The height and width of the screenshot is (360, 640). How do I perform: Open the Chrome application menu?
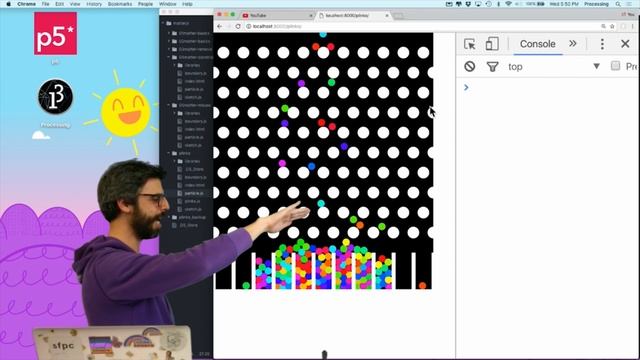click(x=27, y=4)
